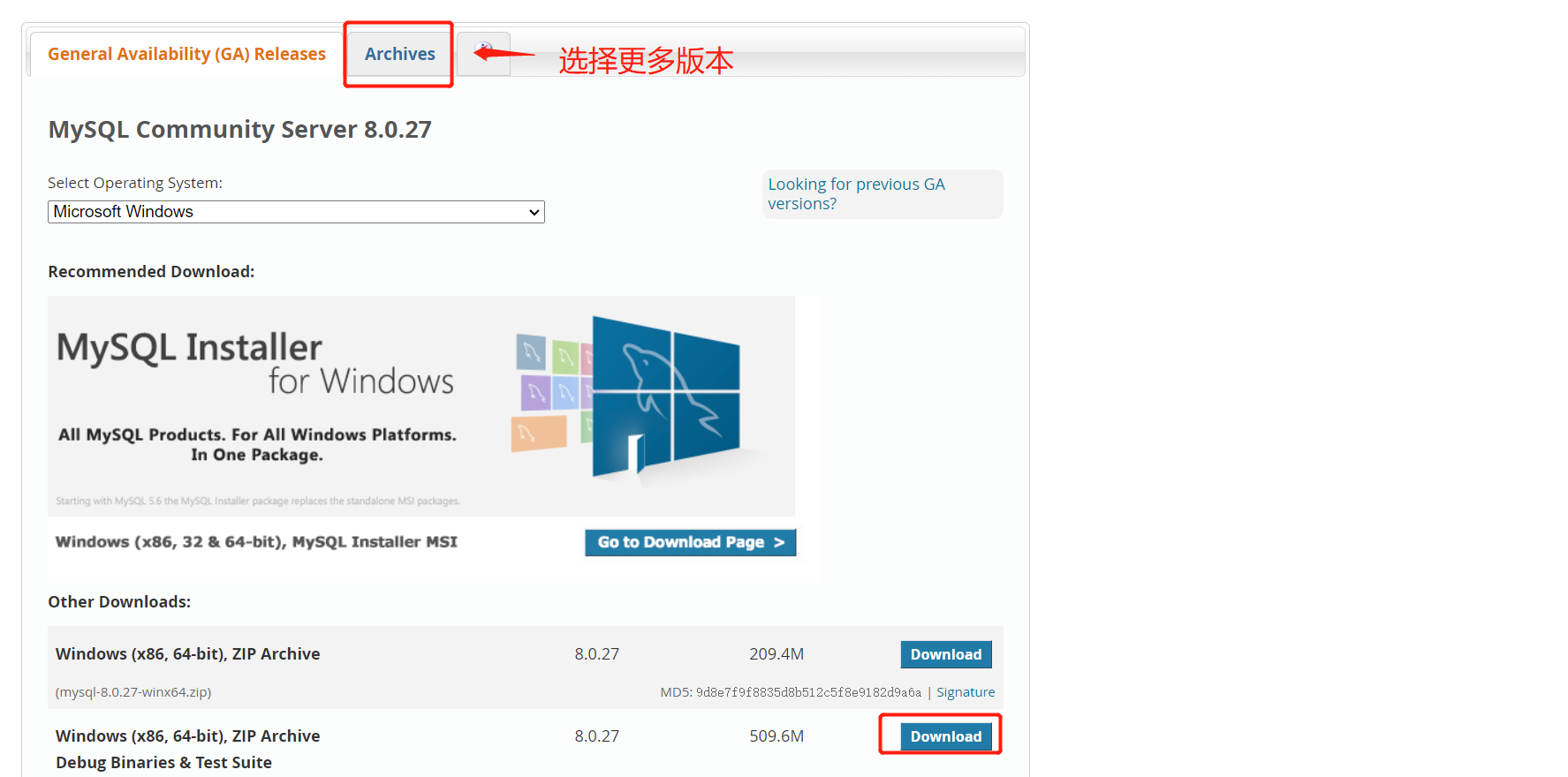Viewport: 1568px width, 777px height.
Task: Click the 209.4M file size value
Action: coord(776,654)
